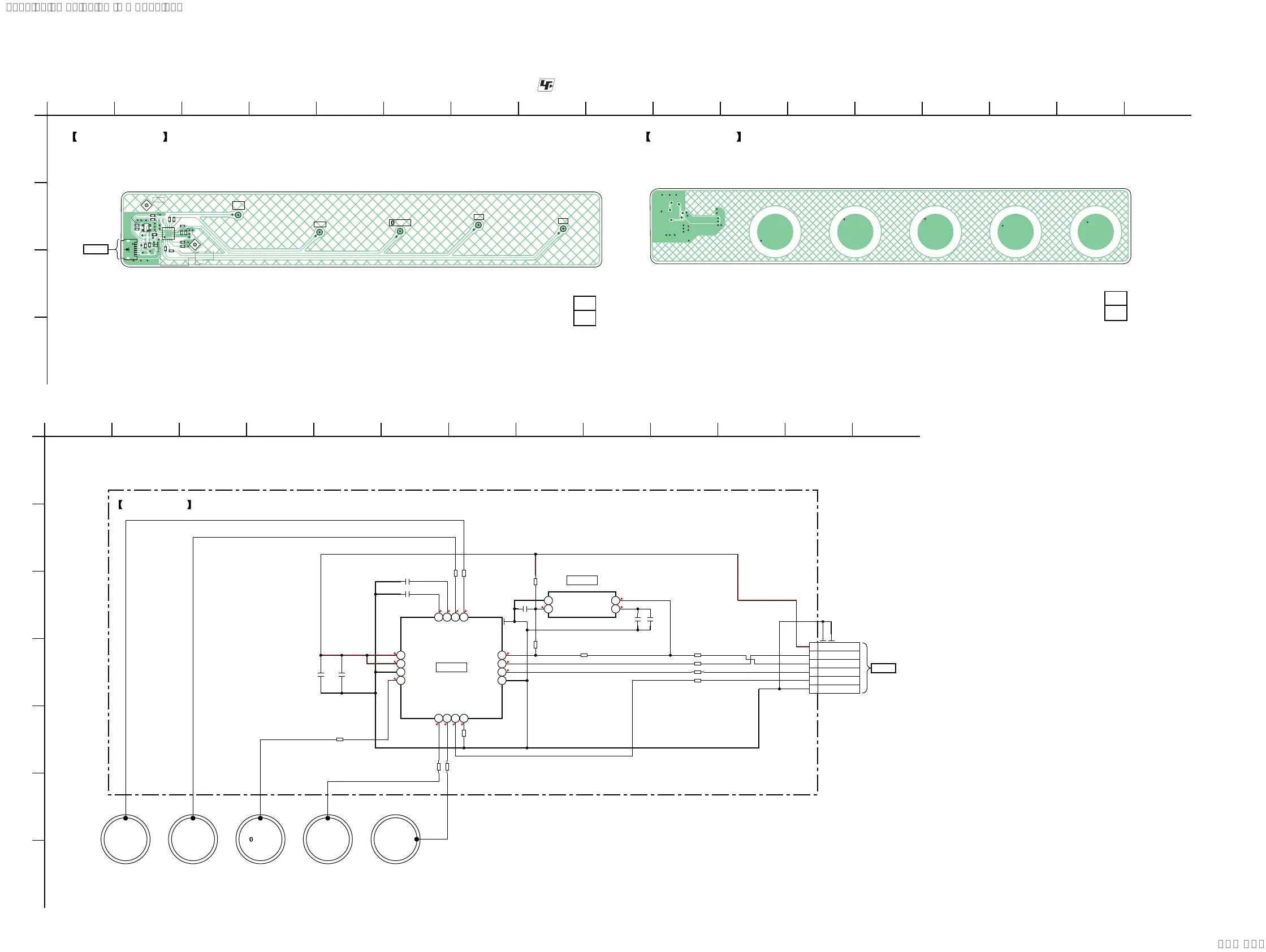Click the center solid green round pad

[x=935, y=232]
